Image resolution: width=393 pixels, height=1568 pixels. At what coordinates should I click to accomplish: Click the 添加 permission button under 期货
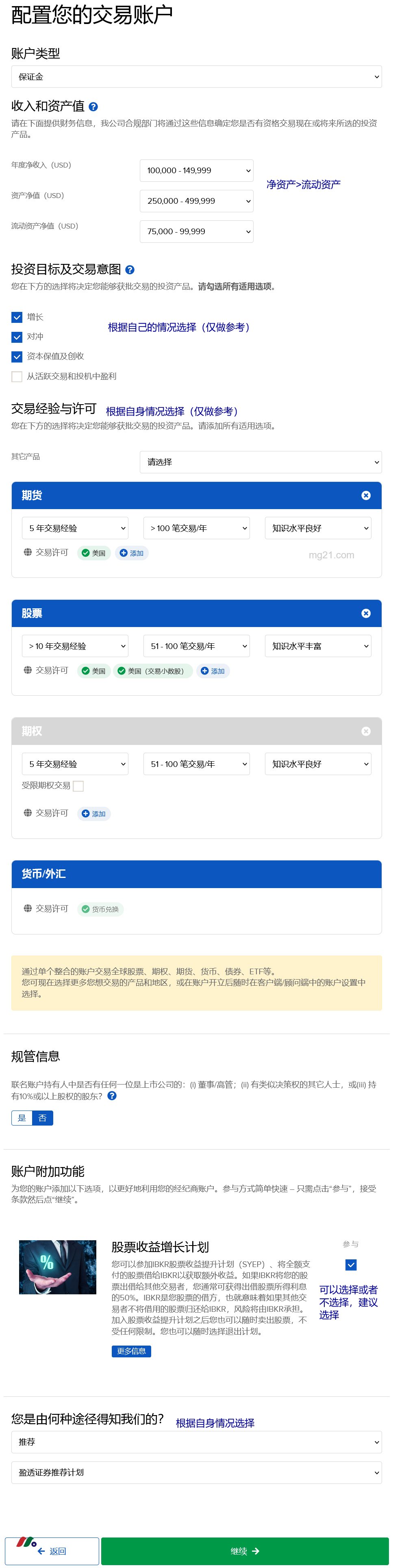click(x=131, y=553)
